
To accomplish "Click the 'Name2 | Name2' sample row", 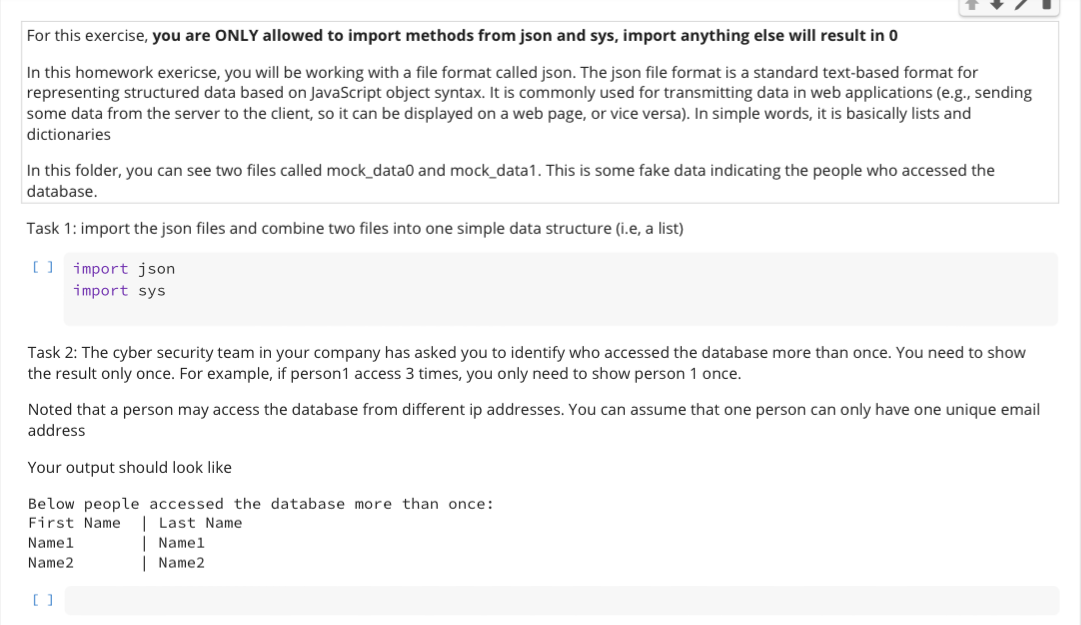I will [x=116, y=563].
